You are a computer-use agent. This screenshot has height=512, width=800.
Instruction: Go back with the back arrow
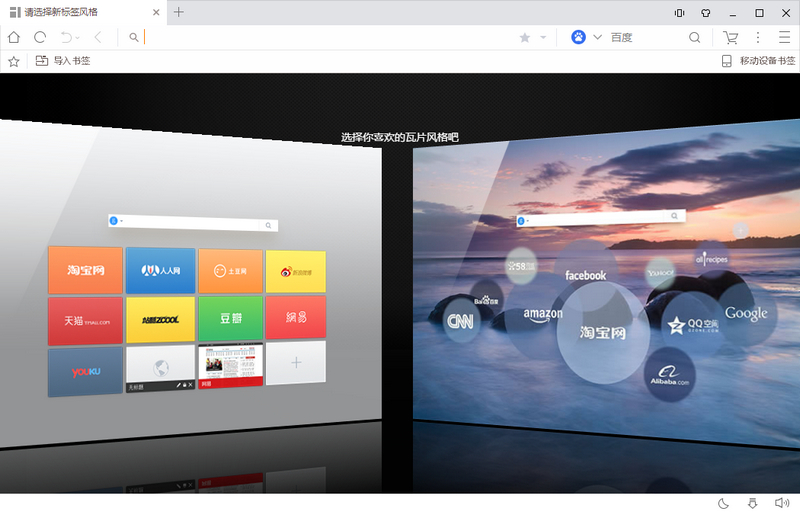pyautogui.click(x=98, y=37)
